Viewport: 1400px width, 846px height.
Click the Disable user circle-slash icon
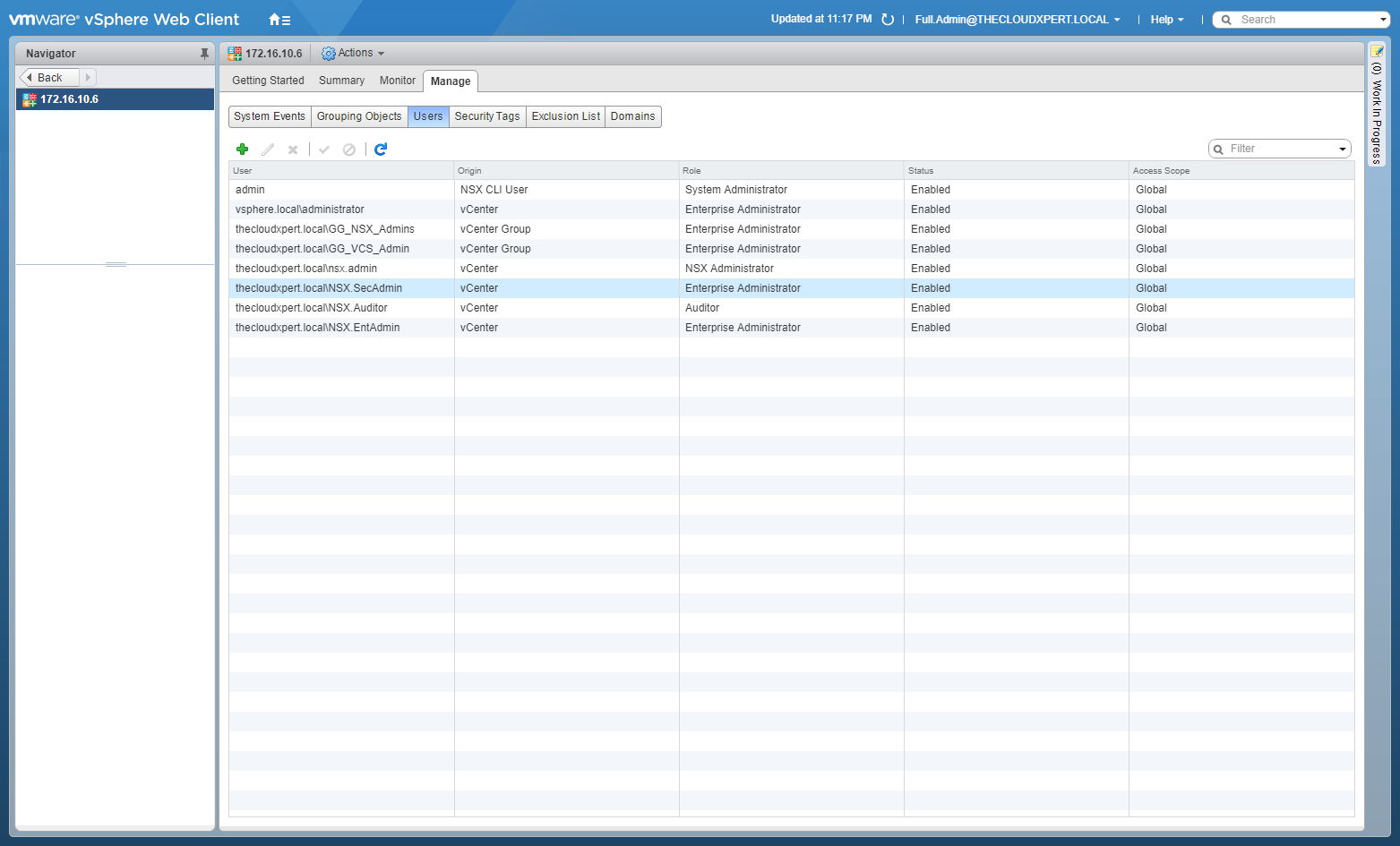[349, 150]
